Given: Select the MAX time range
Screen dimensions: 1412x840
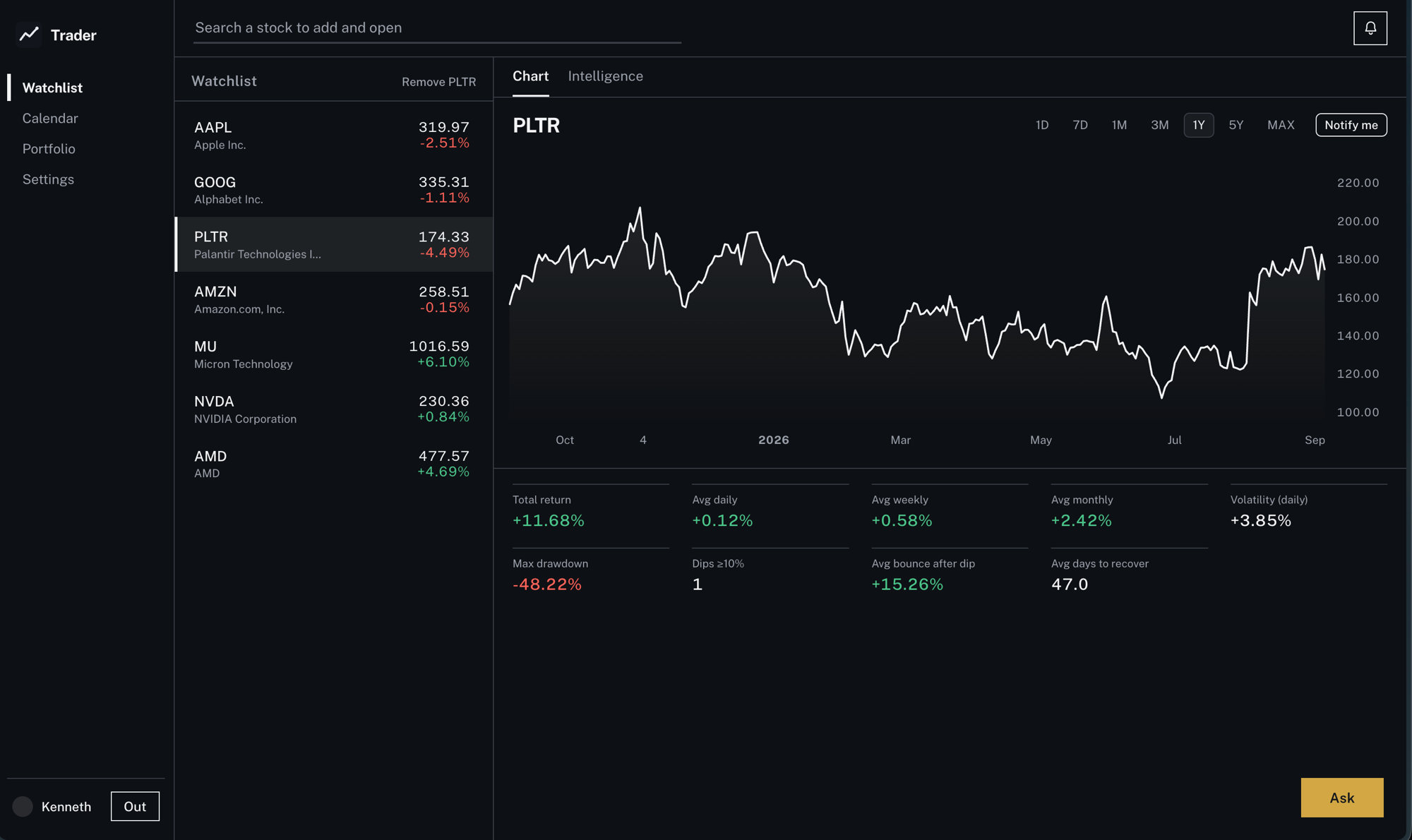Looking at the screenshot, I should coord(1281,125).
